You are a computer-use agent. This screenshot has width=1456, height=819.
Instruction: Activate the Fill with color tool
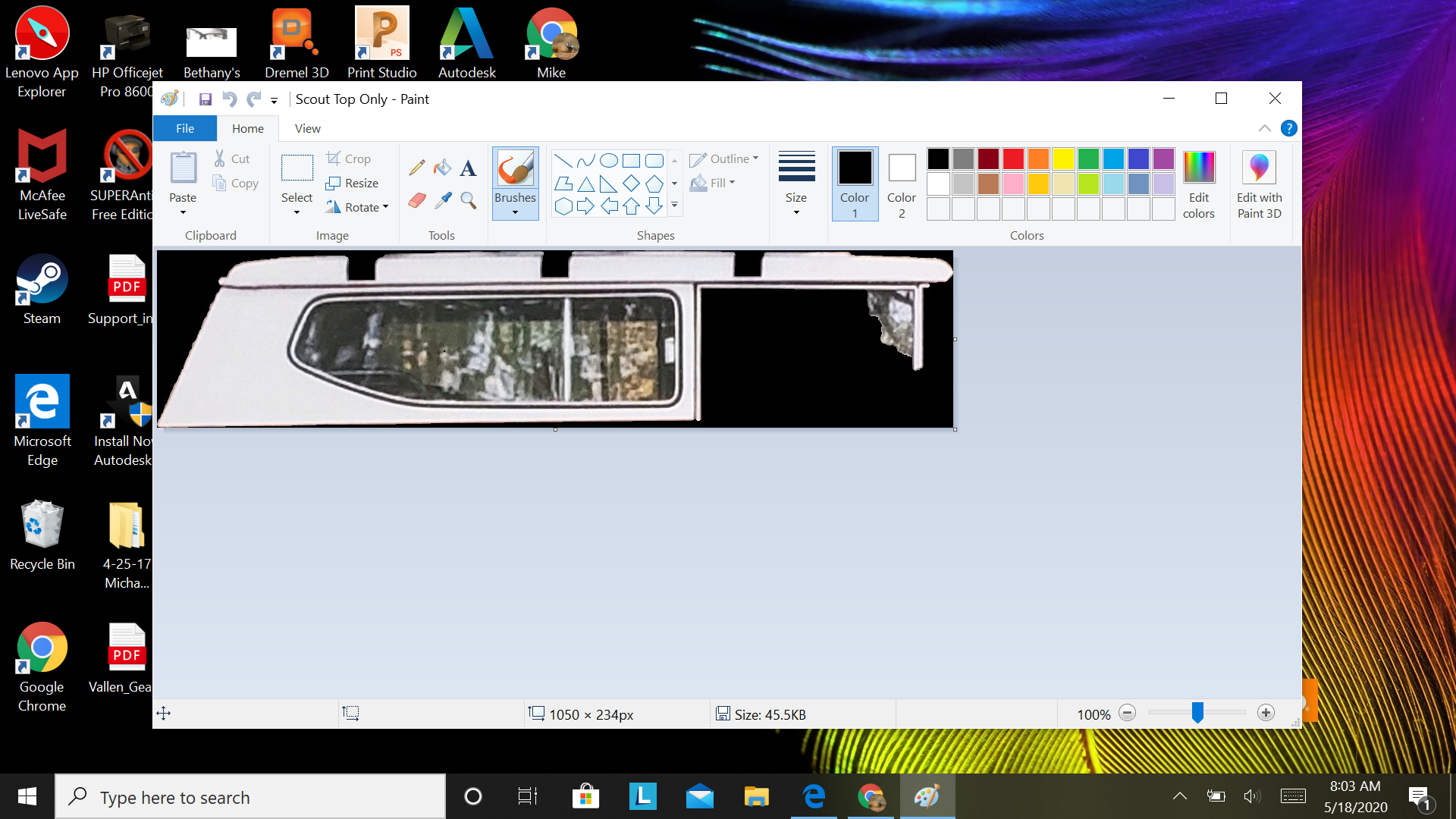(x=443, y=167)
